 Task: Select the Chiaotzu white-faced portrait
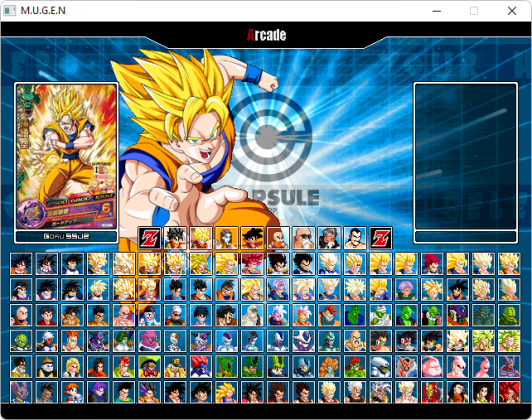[150, 315]
